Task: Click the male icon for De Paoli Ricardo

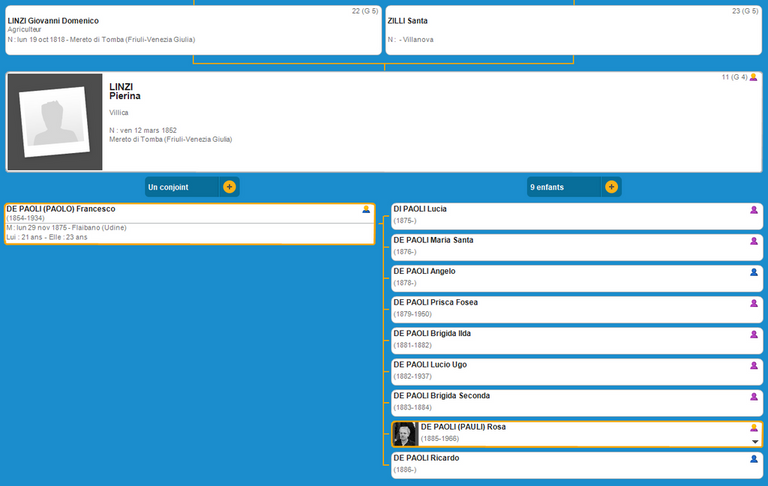Action: (754, 459)
